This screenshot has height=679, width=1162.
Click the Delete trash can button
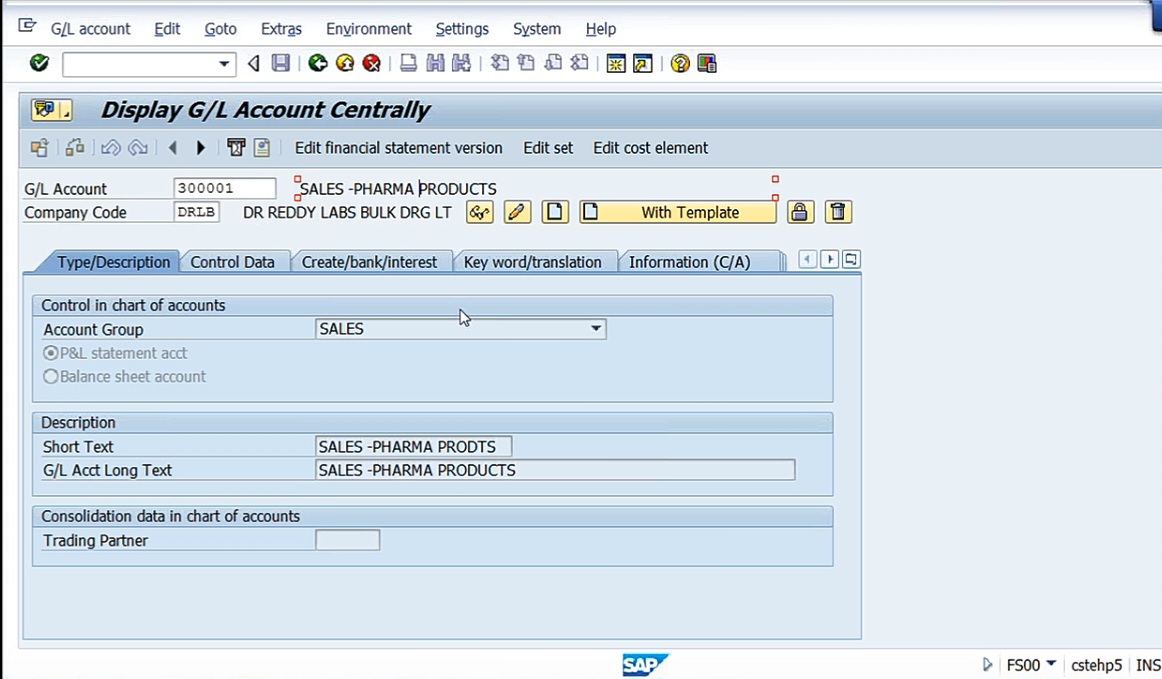pos(838,212)
